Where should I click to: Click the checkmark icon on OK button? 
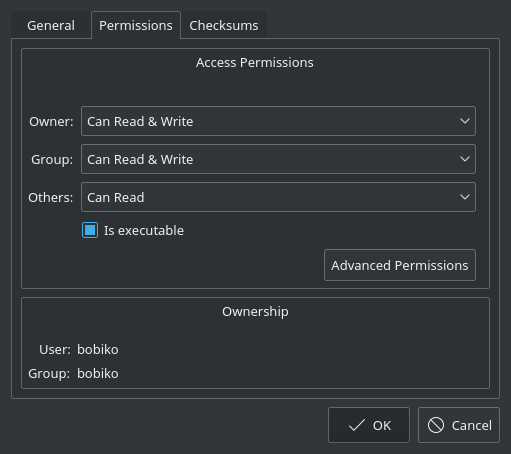coord(357,425)
